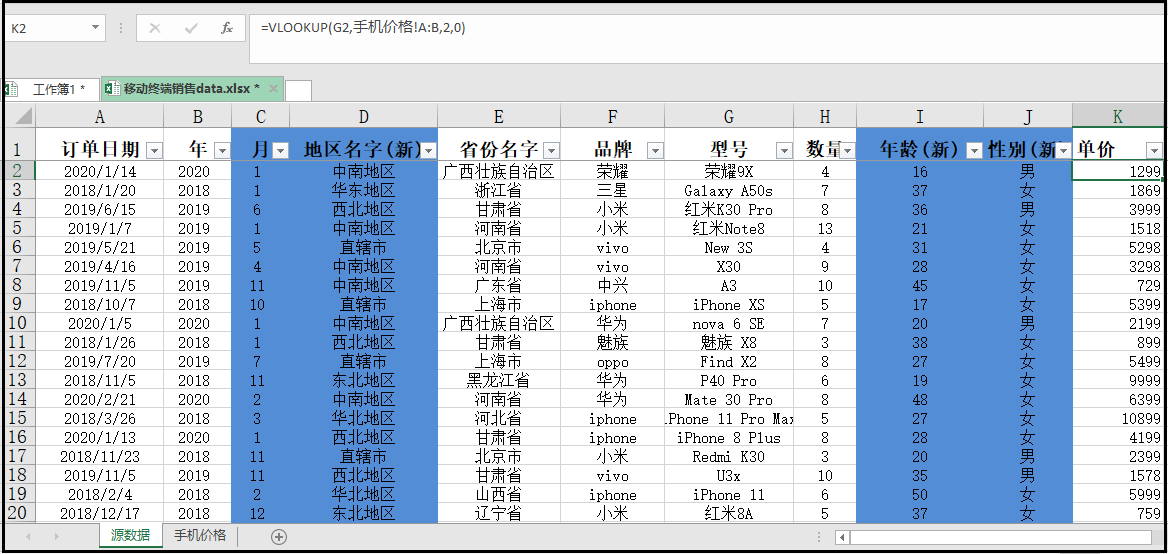Select the 源数据 sheet tab
Viewport: 1168px width, 554px height.
(x=130, y=535)
